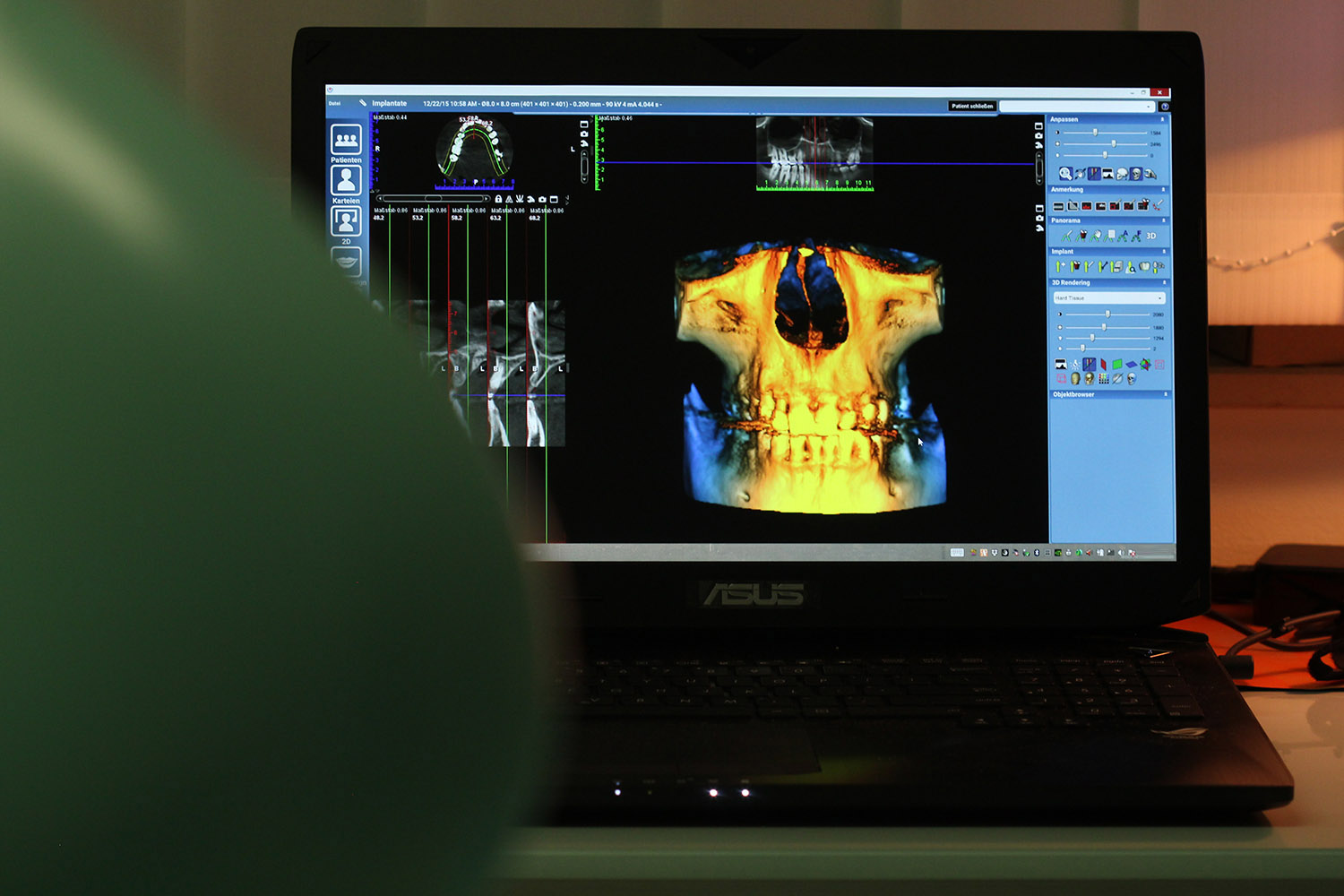This screenshot has width=1344, height=896.
Task: Click the 3D panorama icon
Action: click(x=1151, y=236)
